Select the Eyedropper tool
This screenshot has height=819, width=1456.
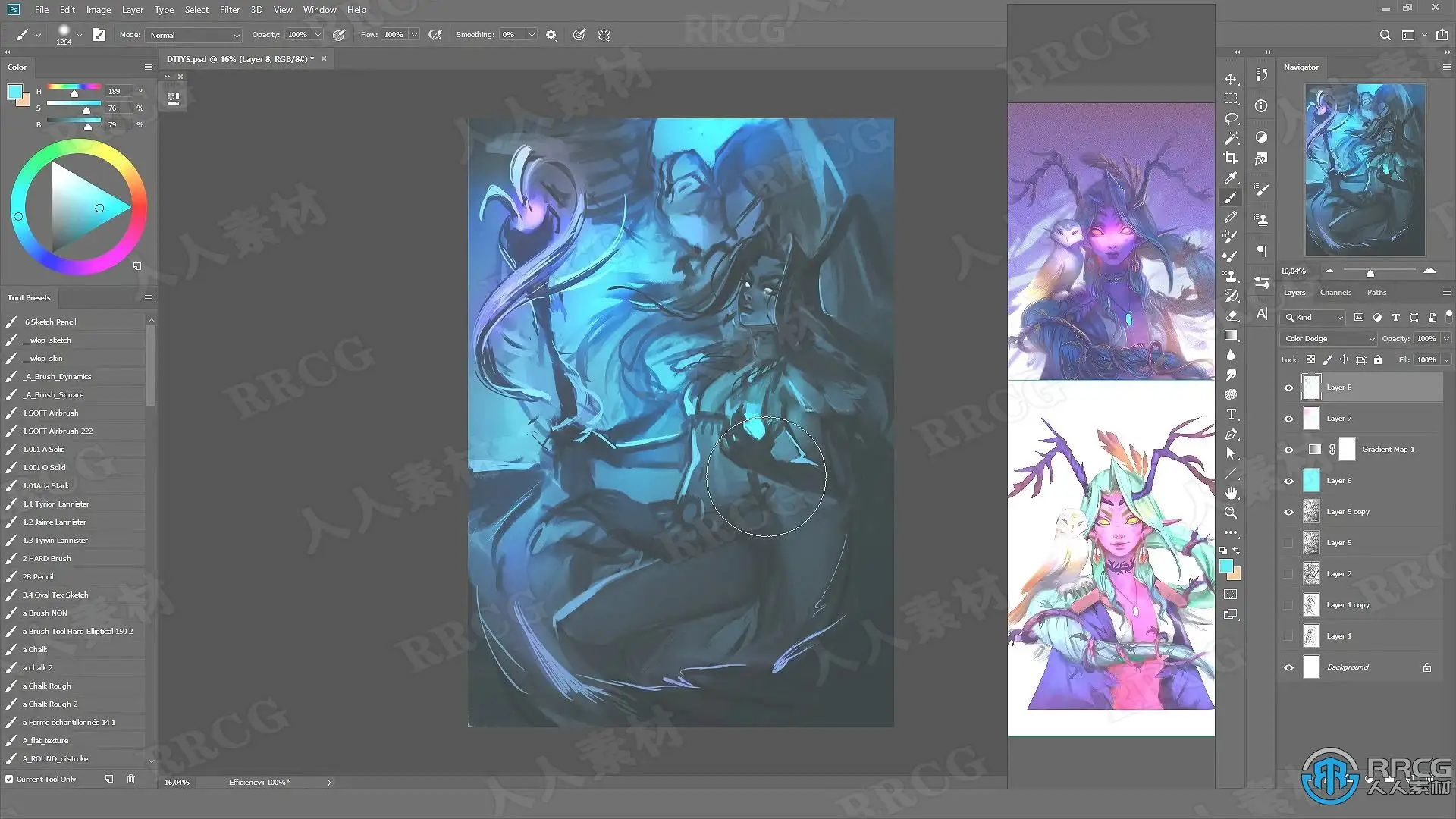pos(1231,177)
